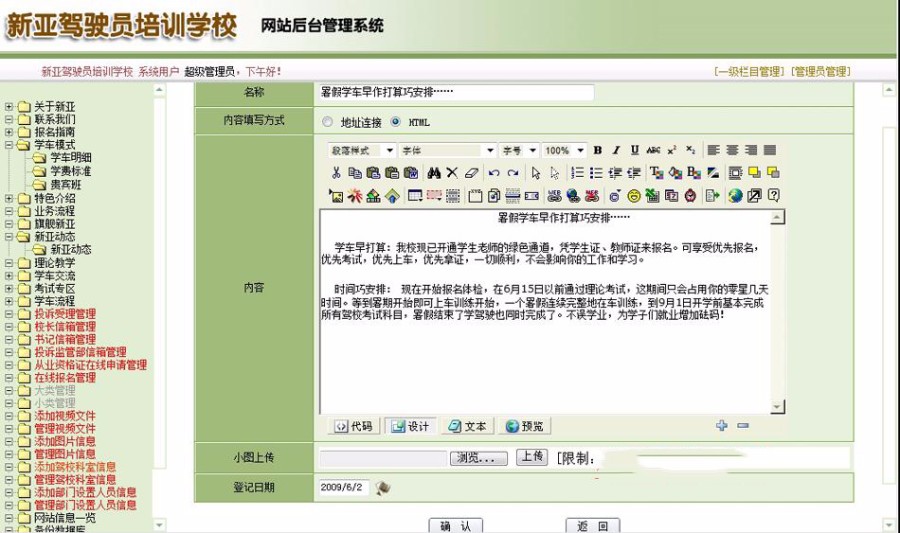Open the 字号 font size dropdown
This screenshot has height=533, width=900.
pyautogui.click(x=519, y=150)
